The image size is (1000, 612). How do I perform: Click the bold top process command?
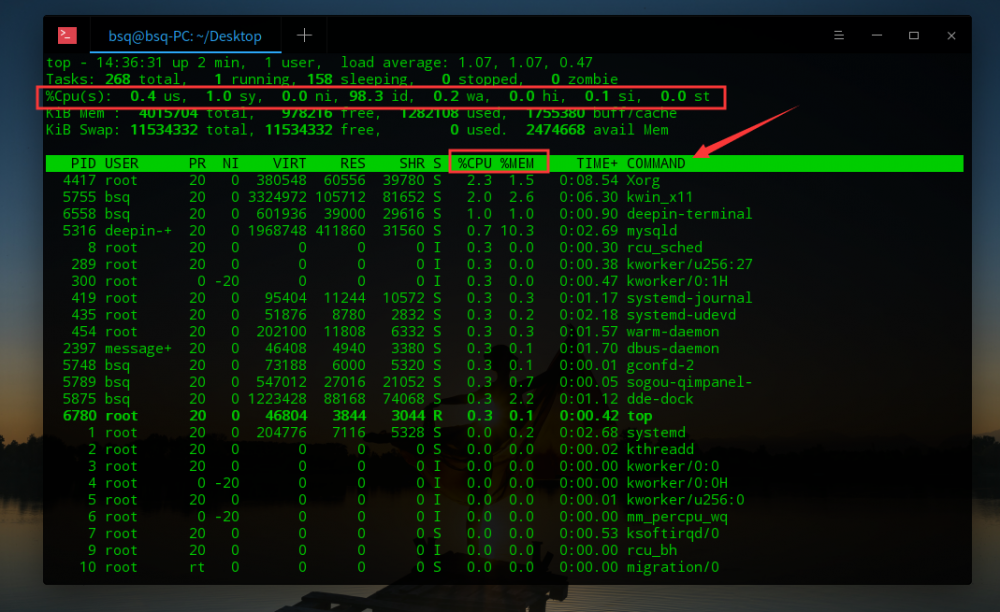point(640,416)
